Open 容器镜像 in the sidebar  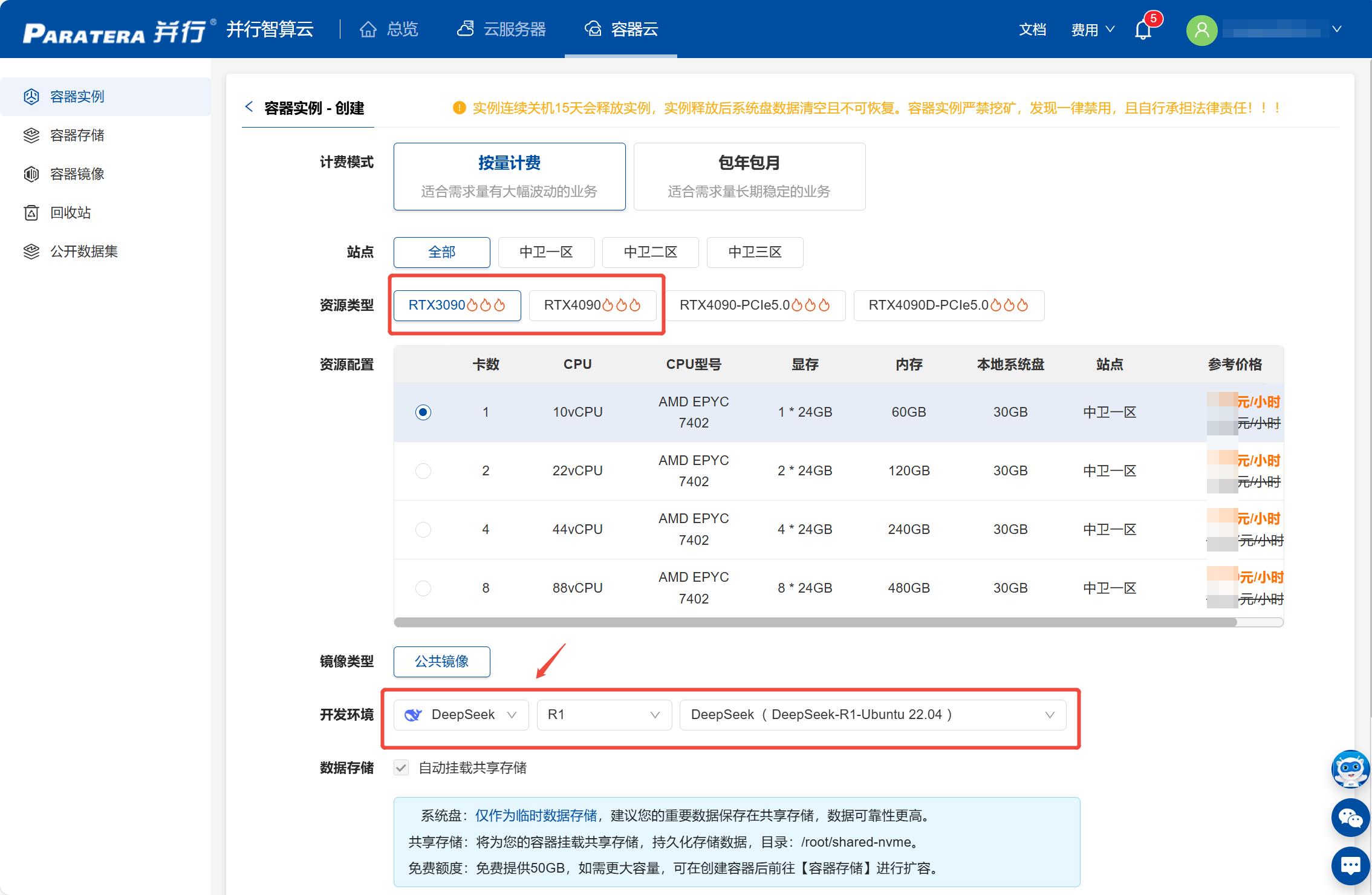point(106,174)
